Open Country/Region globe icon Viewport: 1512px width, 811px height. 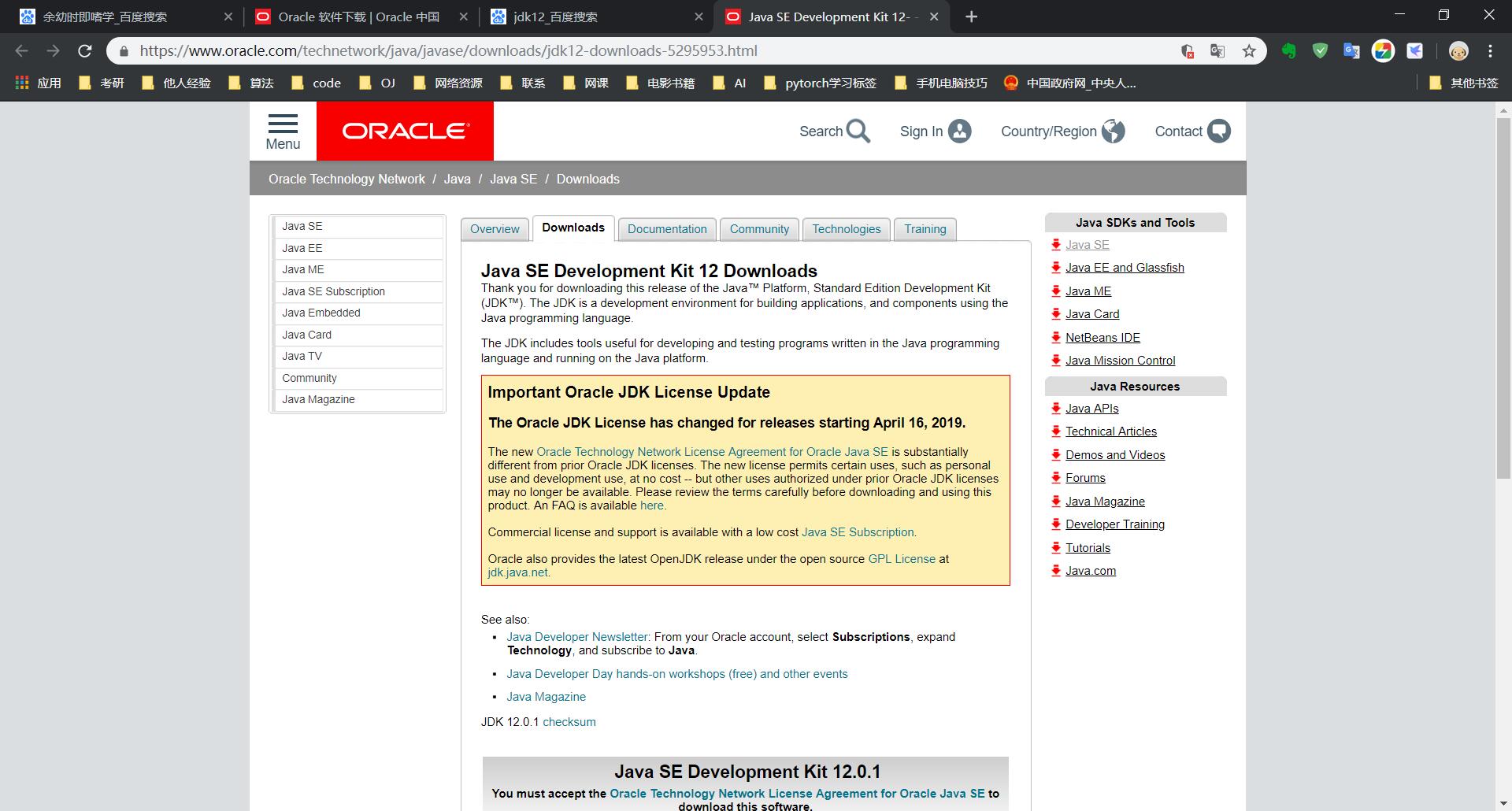(x=1113, y=131)
